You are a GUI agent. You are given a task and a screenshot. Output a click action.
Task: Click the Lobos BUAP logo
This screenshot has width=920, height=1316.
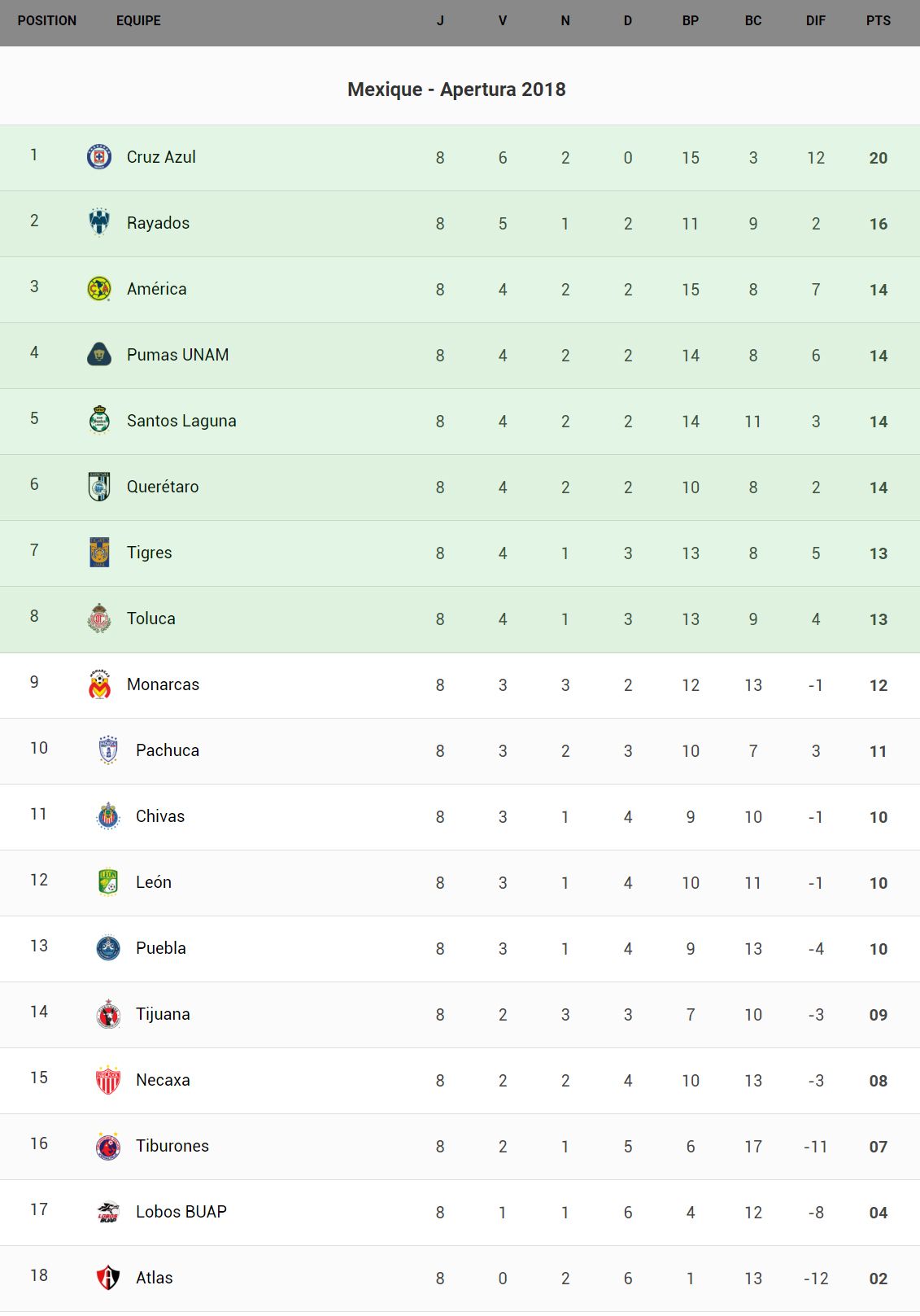[x=108, y=1212]
